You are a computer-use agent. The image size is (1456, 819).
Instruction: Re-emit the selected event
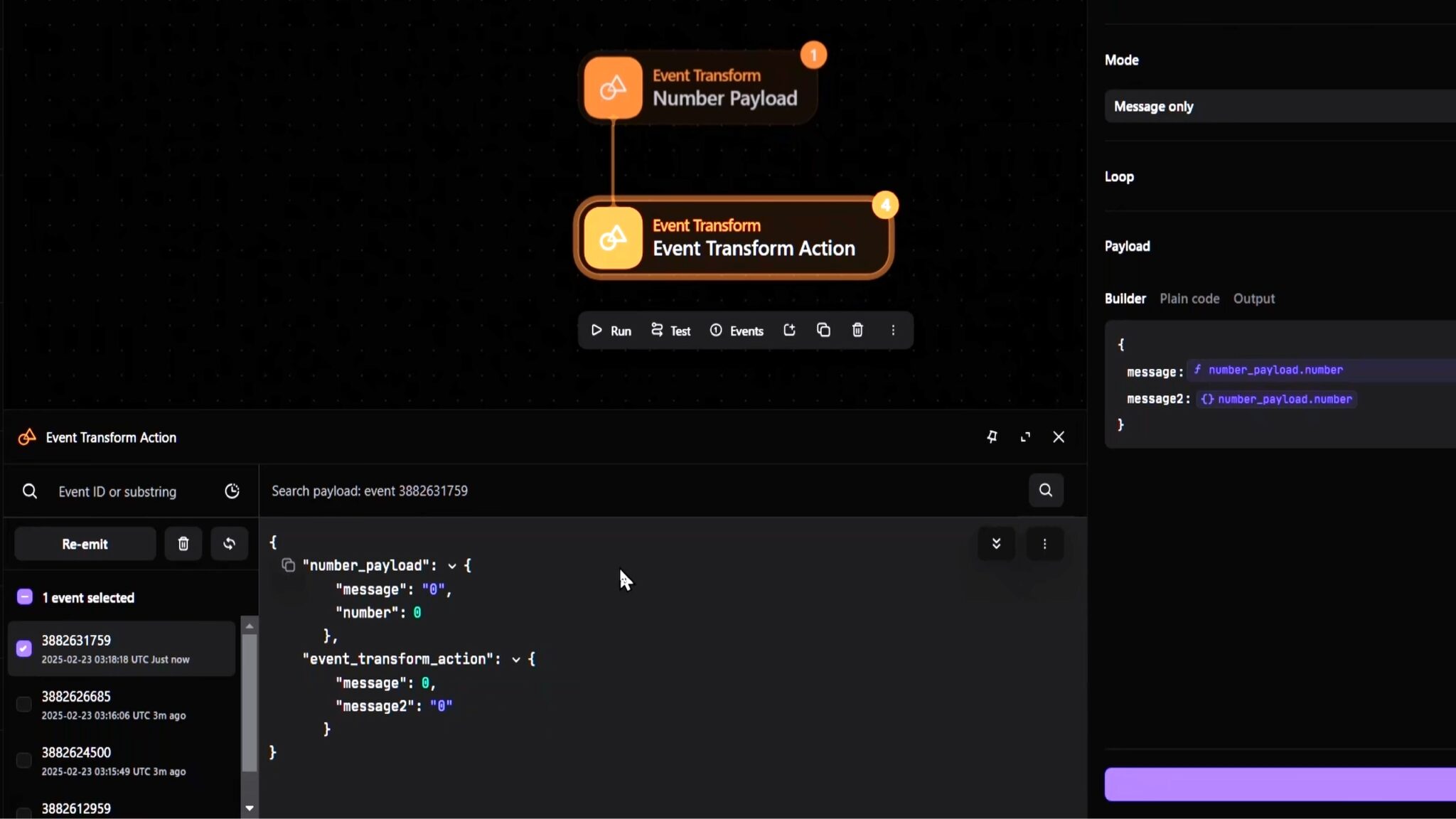84,544
